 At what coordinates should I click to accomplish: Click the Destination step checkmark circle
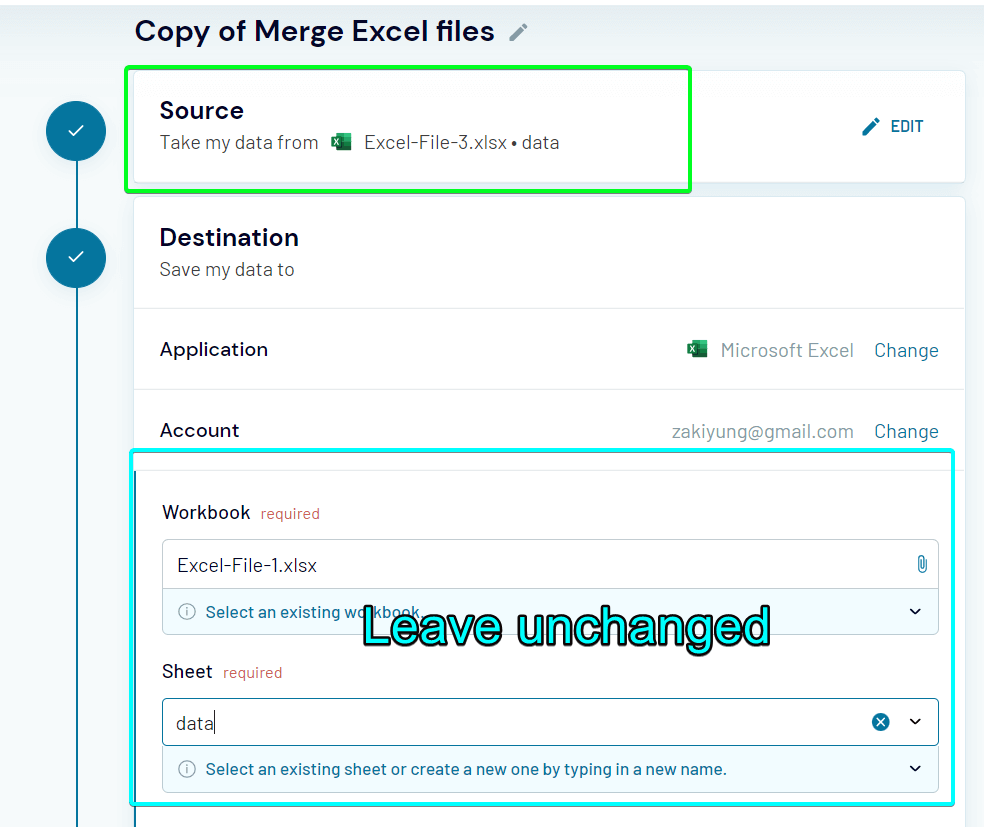click(75, 258)
